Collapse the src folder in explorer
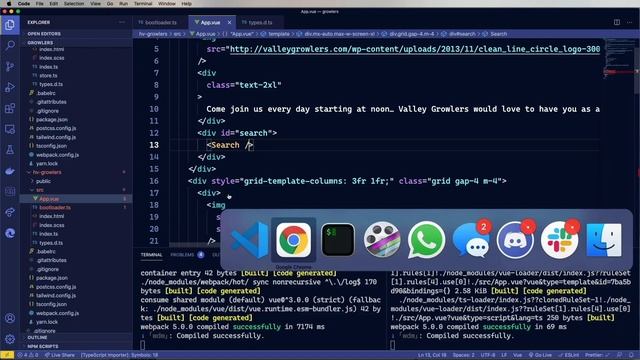Image resolution: width=640 pixels, height=360 pixels. 40,190
